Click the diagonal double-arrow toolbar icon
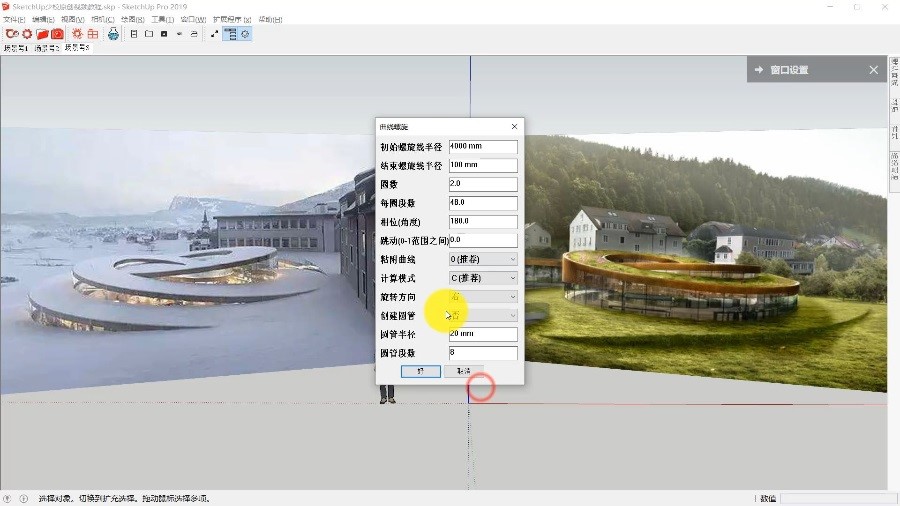900x506 pixels. (x=214, y=34)
